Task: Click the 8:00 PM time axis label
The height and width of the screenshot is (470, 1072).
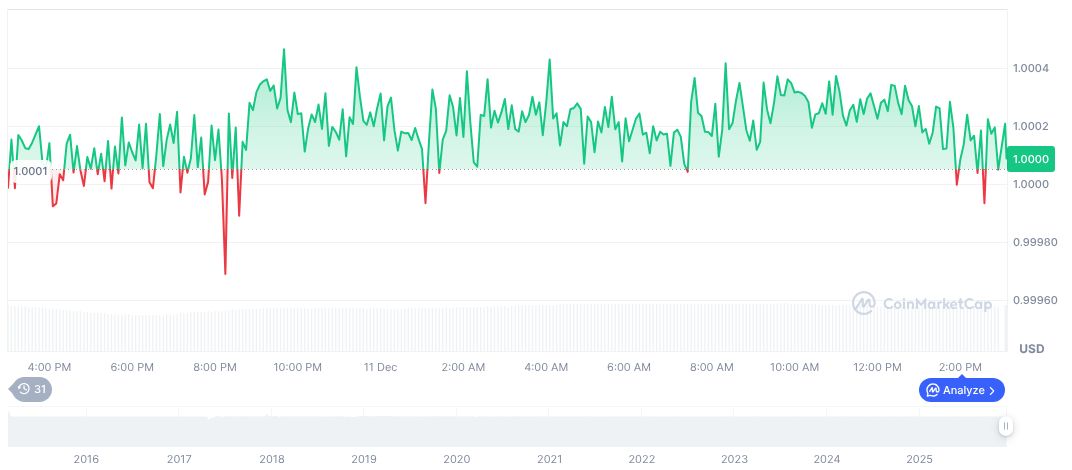Action: coord(215,367)
